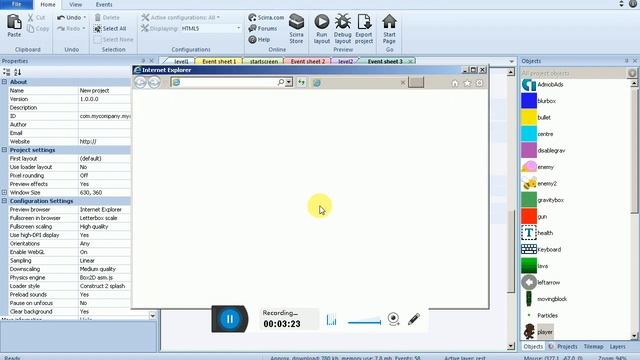Screen dimensions: 640x360
Task: Collapse the Configuration Settings section
Action: click(4, 201)
